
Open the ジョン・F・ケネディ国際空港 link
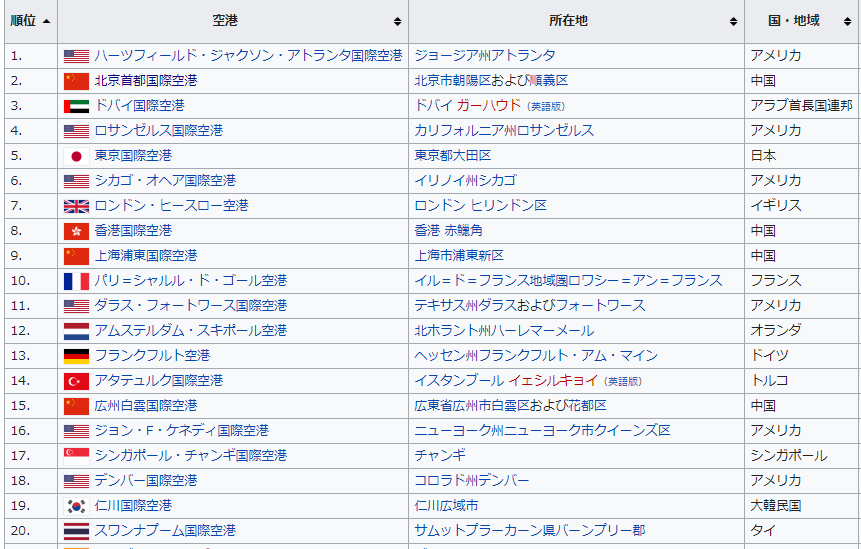coord(182,430)
